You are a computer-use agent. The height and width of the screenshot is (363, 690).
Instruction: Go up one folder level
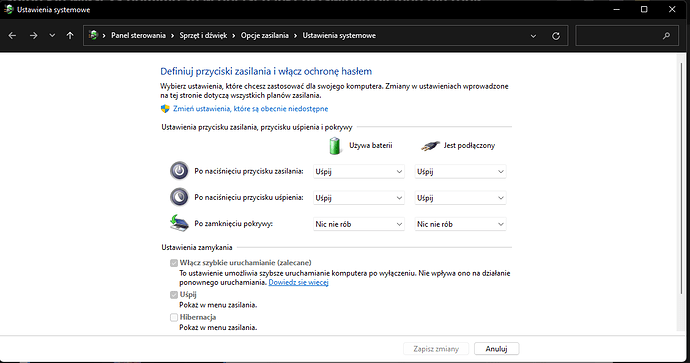(70, 36)
